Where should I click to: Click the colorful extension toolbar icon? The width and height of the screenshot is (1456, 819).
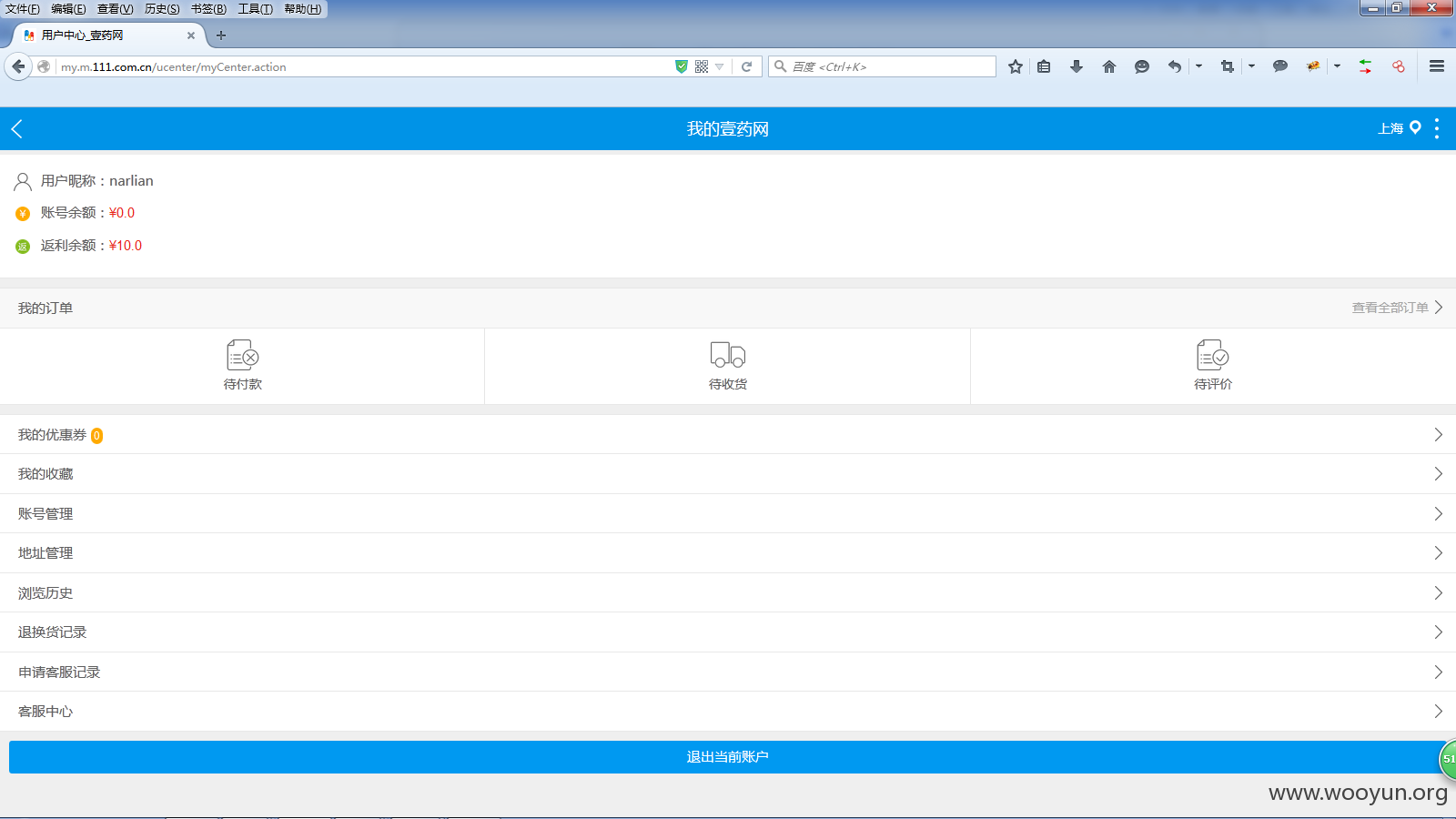(x=1313, y=66)
